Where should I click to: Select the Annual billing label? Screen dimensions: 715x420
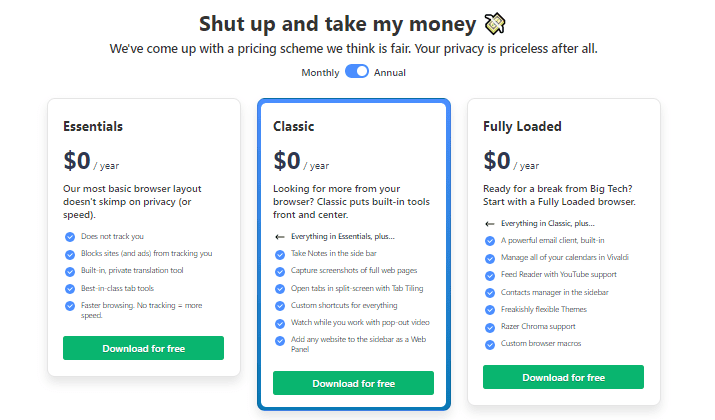click(389, 73)
